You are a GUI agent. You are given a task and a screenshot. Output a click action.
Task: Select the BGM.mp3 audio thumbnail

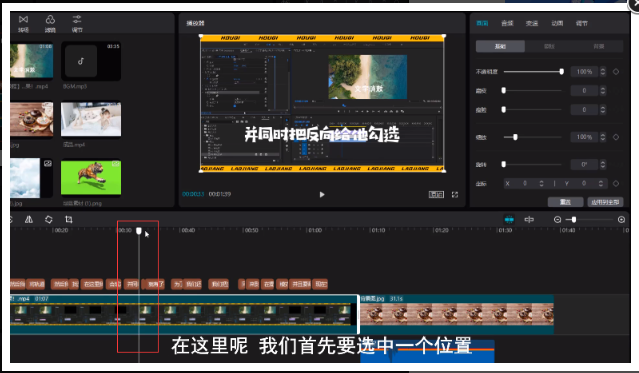tap(91, 61)
